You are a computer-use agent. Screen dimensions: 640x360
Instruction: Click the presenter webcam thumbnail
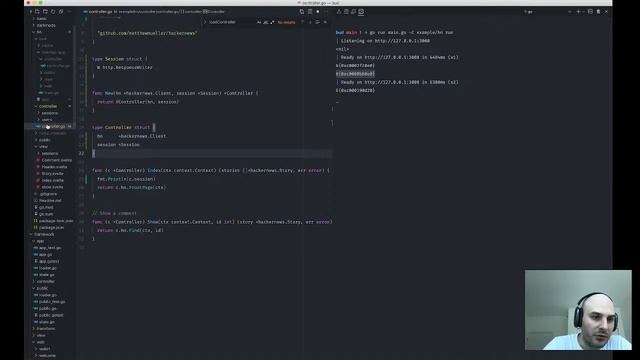tap(578, 310)
